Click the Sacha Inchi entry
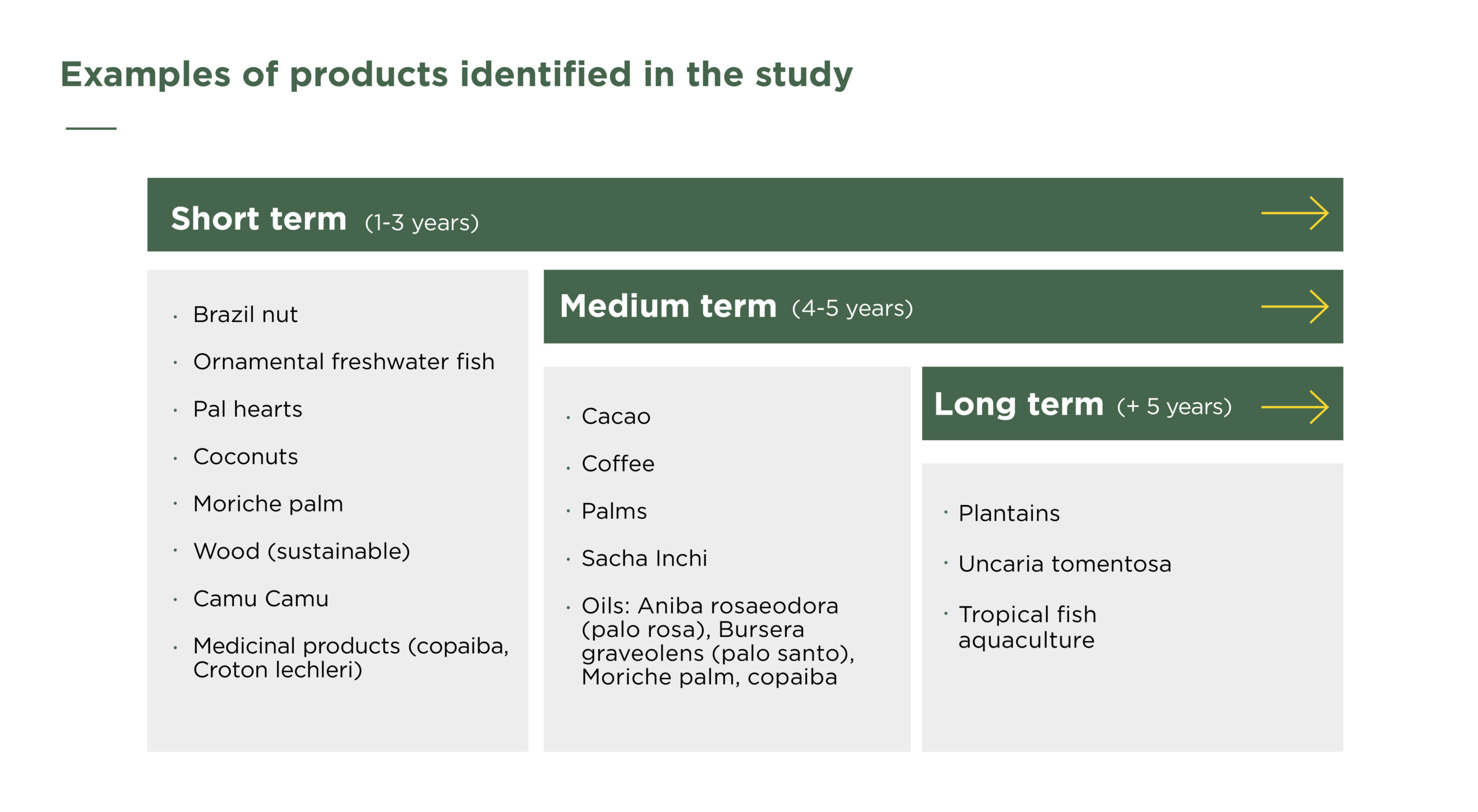 coord(644,558)
